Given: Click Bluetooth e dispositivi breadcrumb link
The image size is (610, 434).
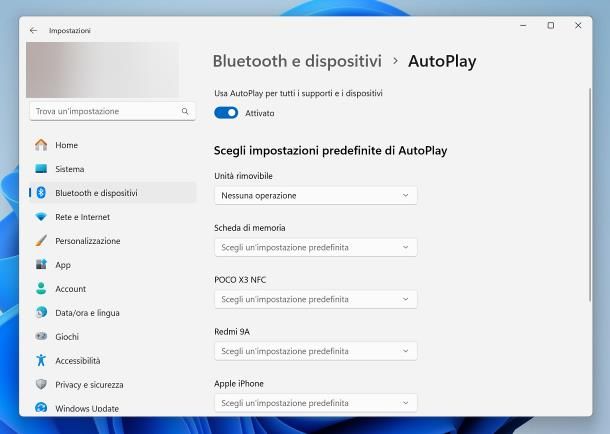Looking at the screenshot, I should point(297,61).
